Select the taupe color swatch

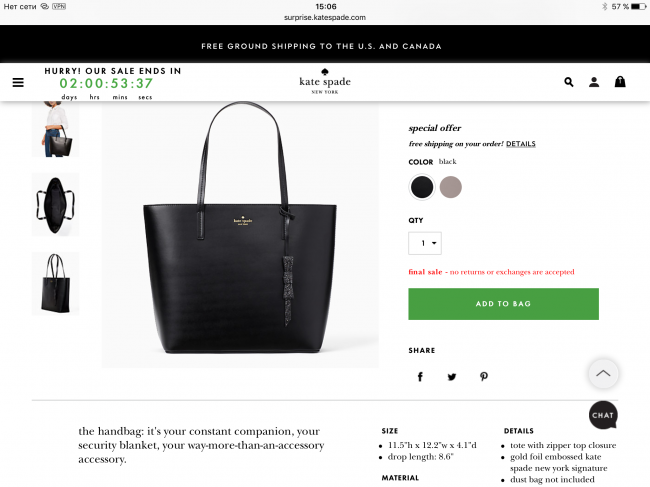pyautogui.click(x=451, y=187)
